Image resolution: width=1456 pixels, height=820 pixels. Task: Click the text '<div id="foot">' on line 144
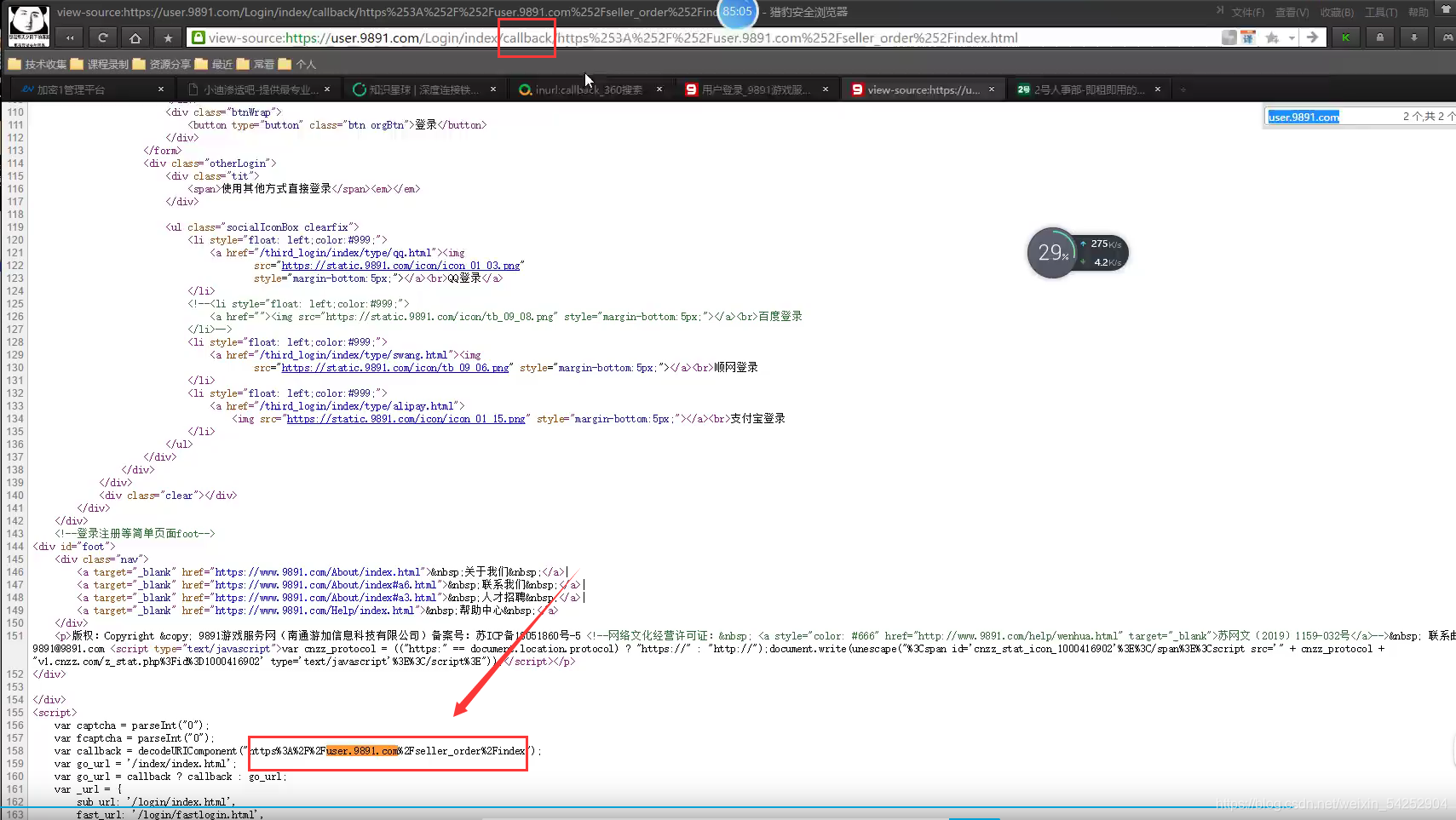74,547
